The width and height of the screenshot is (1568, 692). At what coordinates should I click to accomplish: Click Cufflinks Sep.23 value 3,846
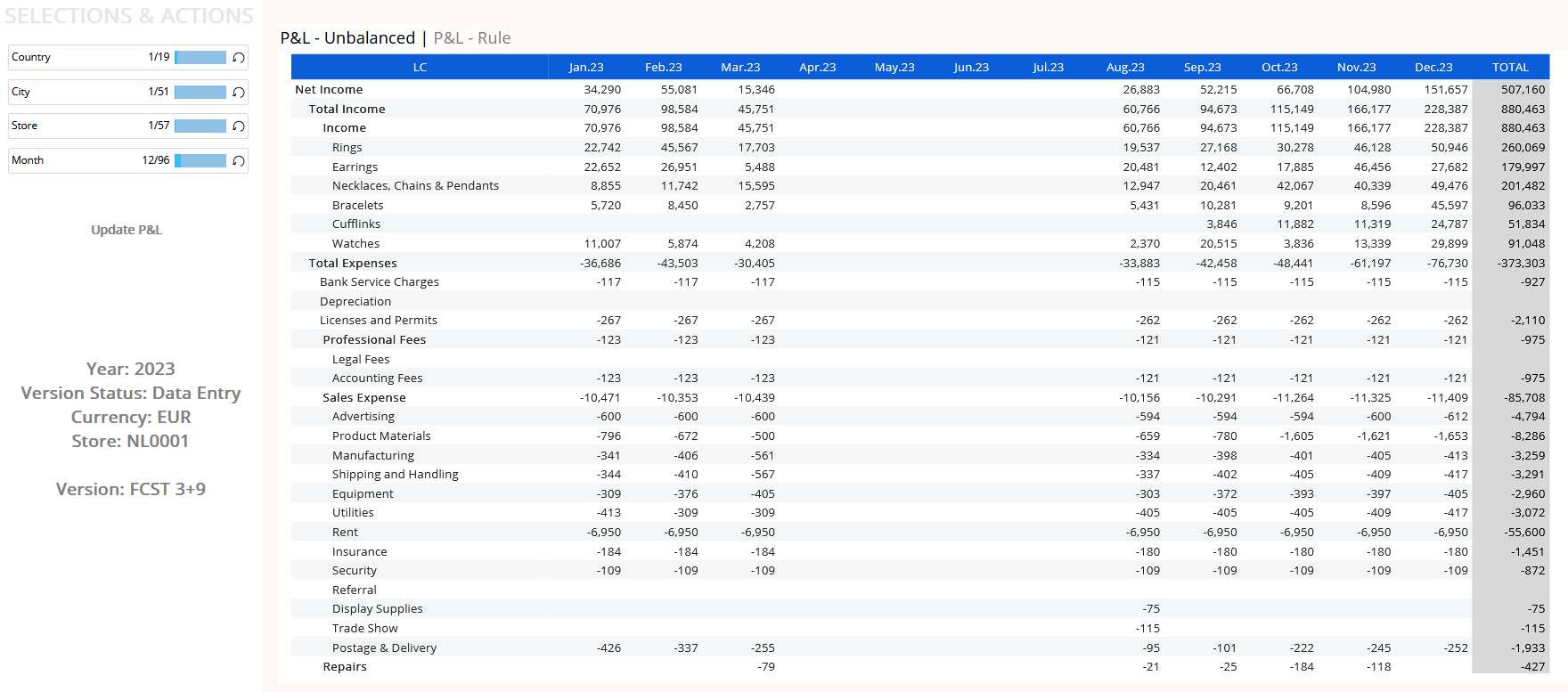click(x=1221, y=224)
